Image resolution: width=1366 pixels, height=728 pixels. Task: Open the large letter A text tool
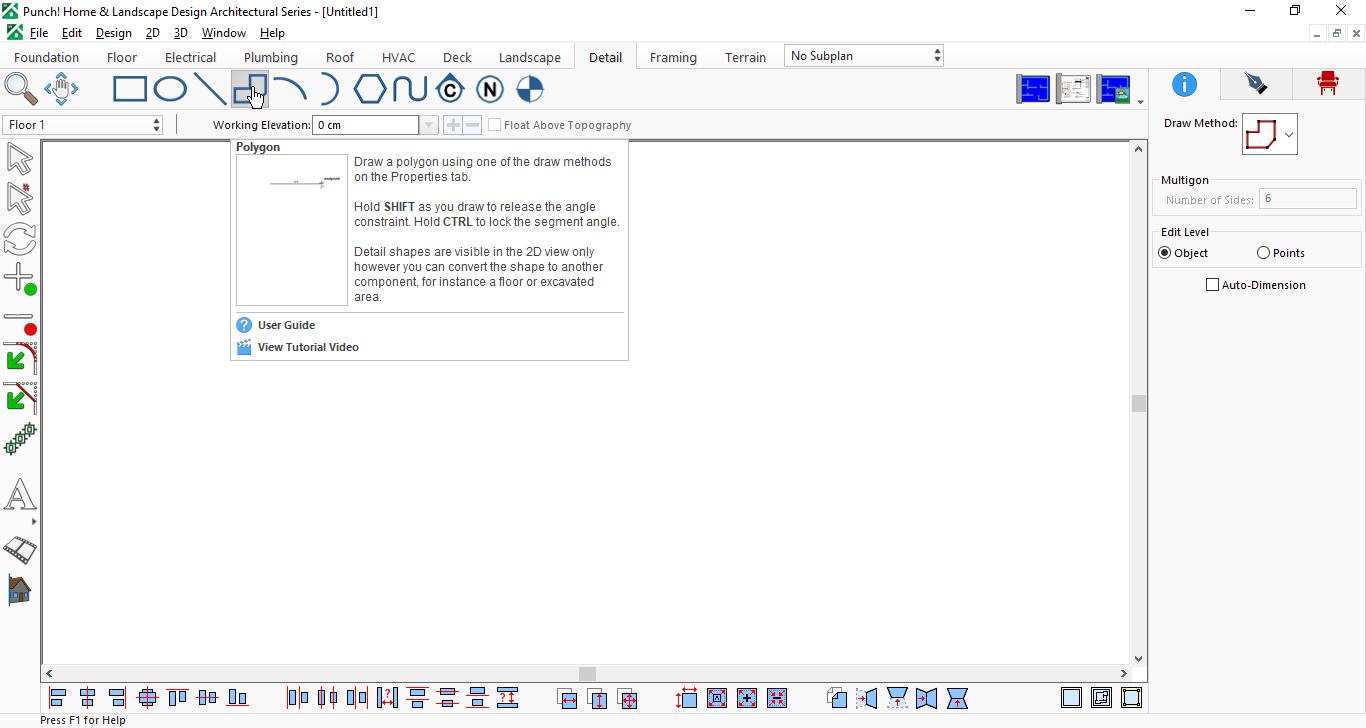[20, 495]
